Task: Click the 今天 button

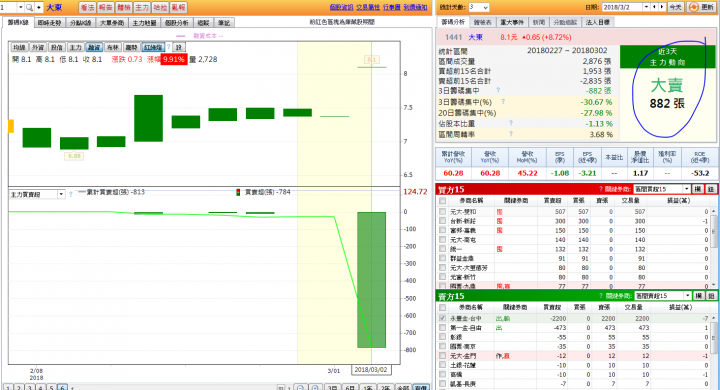Action: pos(675,7)
